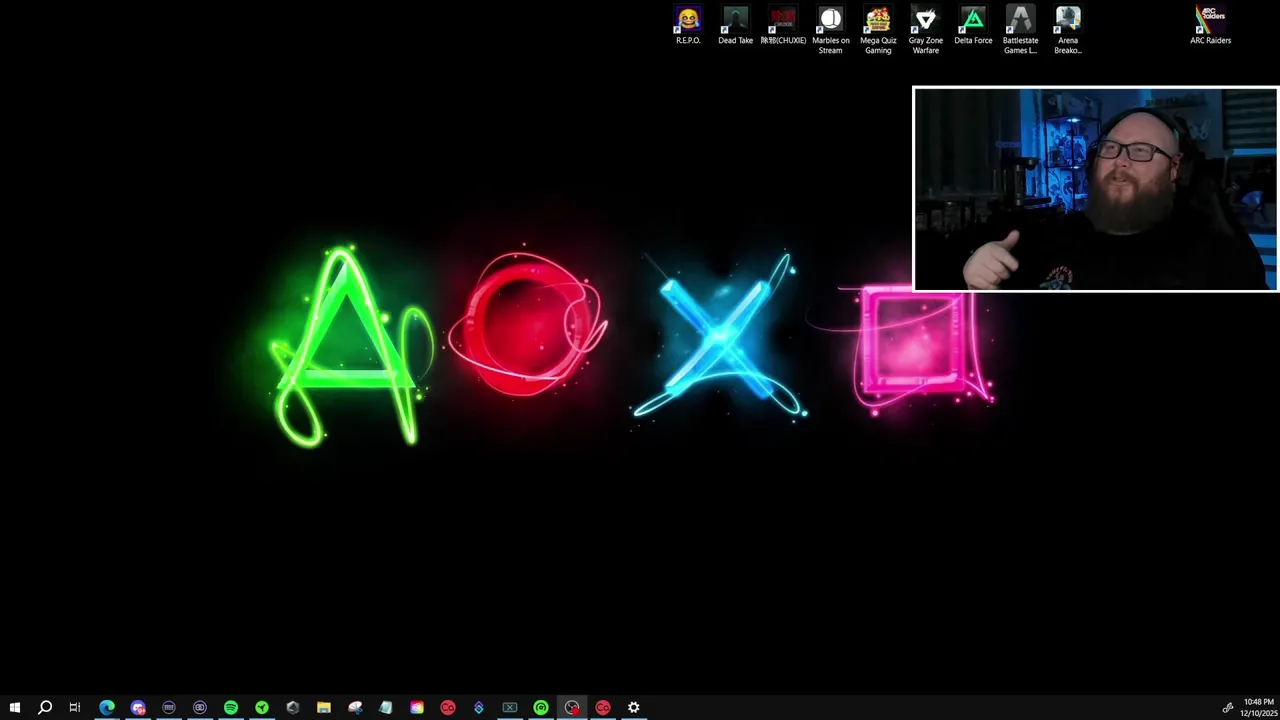1280x720 pixels.
Task: Launch the Dead Take desktop shortcut
Action: 735,25
